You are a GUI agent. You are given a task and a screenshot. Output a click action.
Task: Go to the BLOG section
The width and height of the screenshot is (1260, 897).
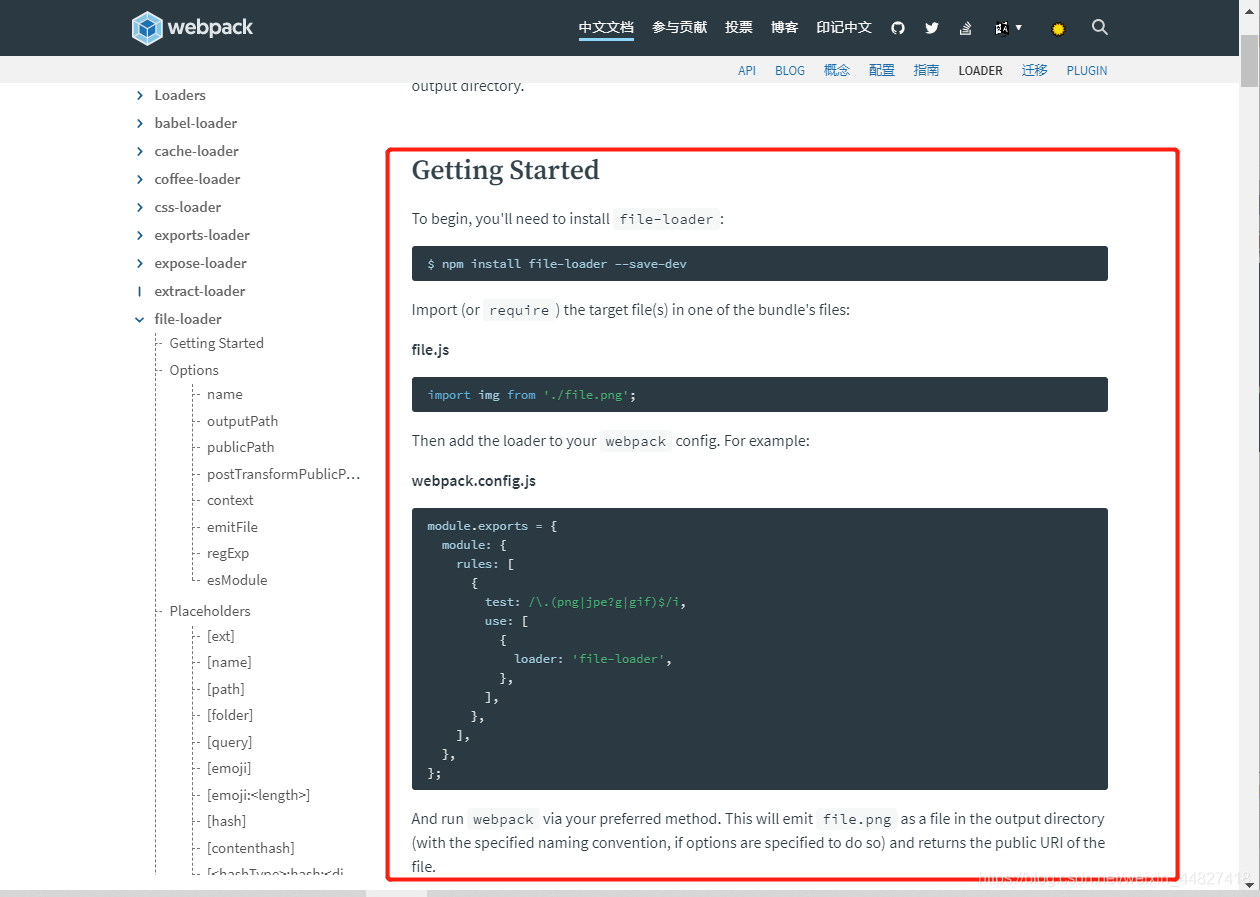(x=790, y=70)
